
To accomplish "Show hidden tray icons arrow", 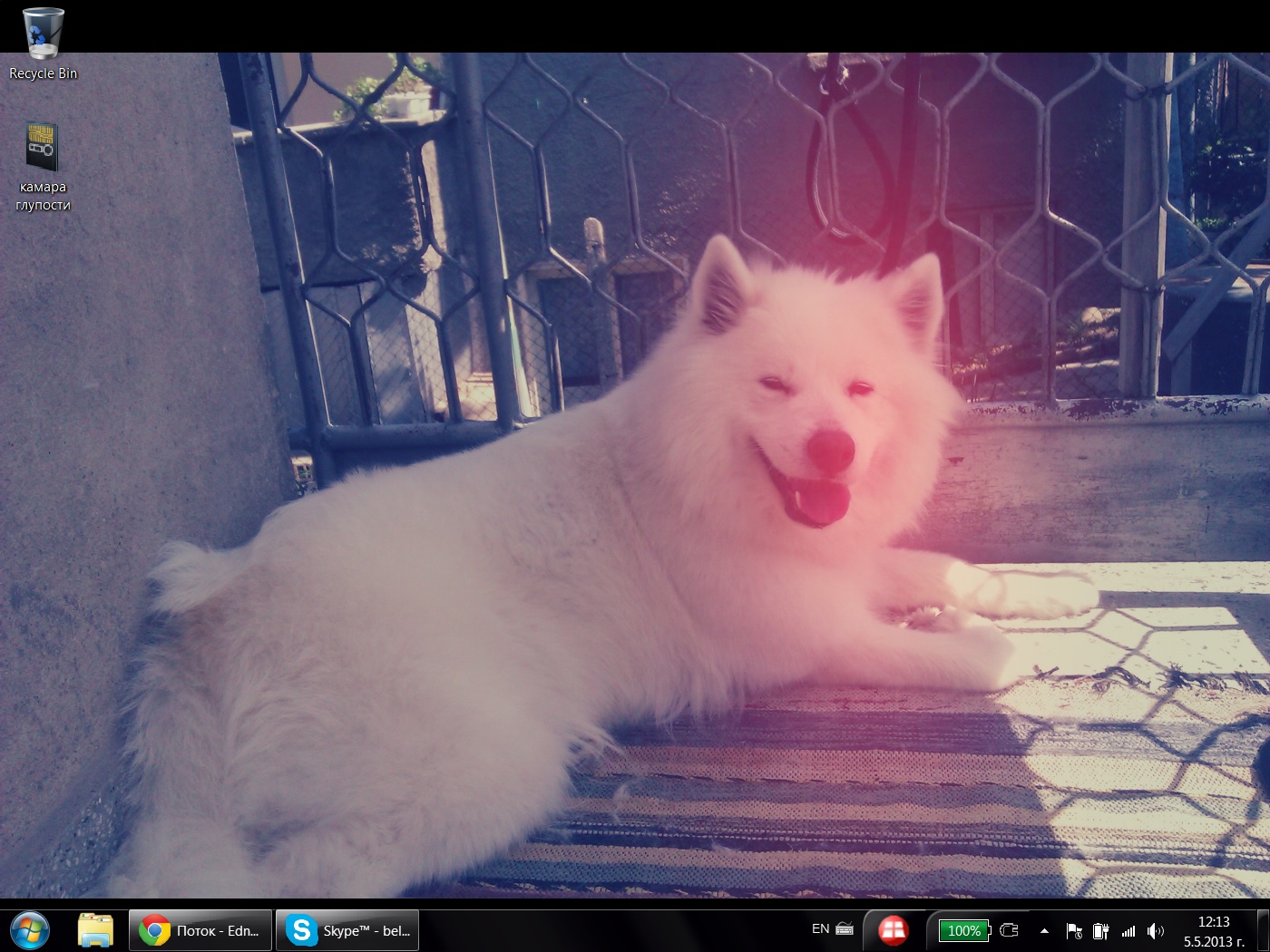I will tap(1044, 930).
